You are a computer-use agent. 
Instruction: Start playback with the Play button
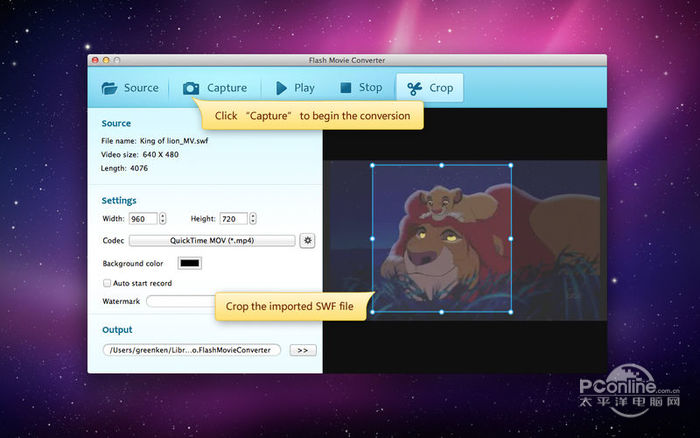295,88
